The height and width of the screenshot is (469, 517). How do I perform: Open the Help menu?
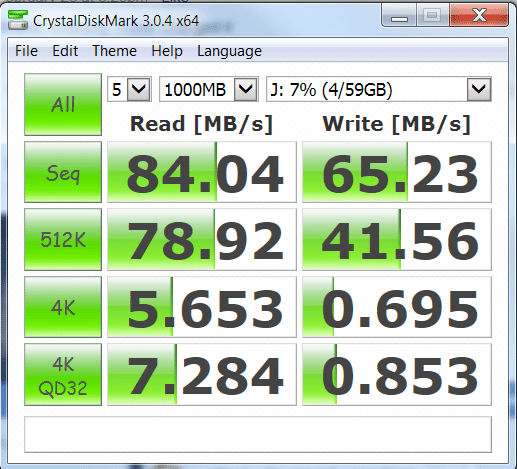pos(167,51)
